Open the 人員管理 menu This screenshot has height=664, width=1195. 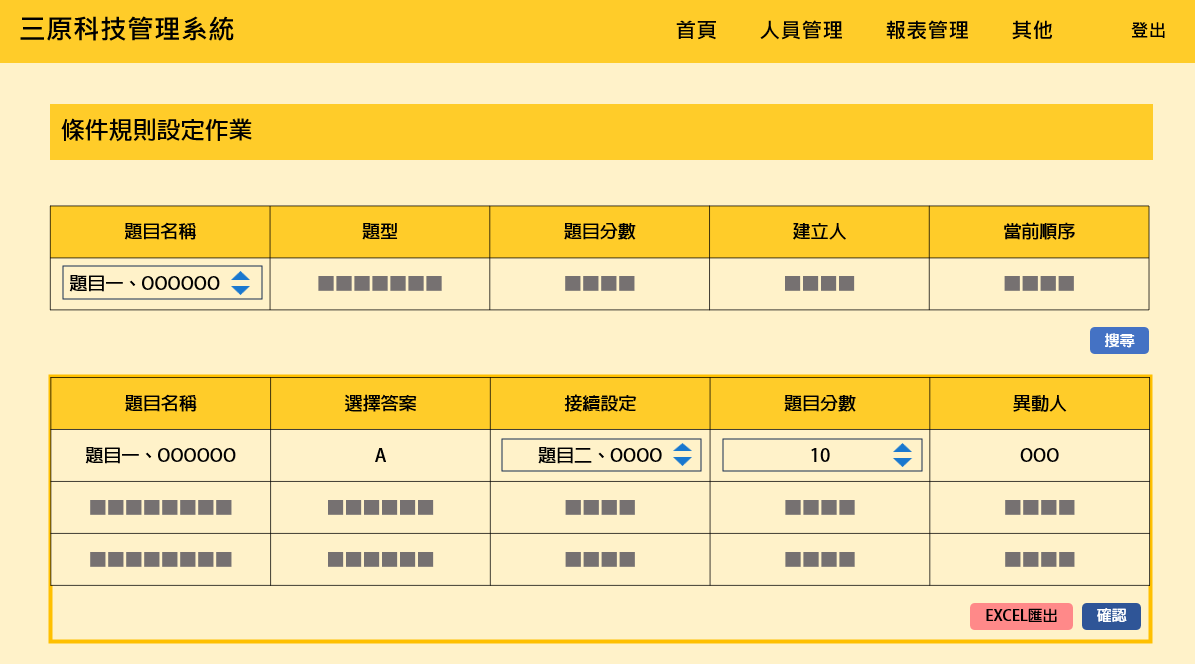point(800,30)
